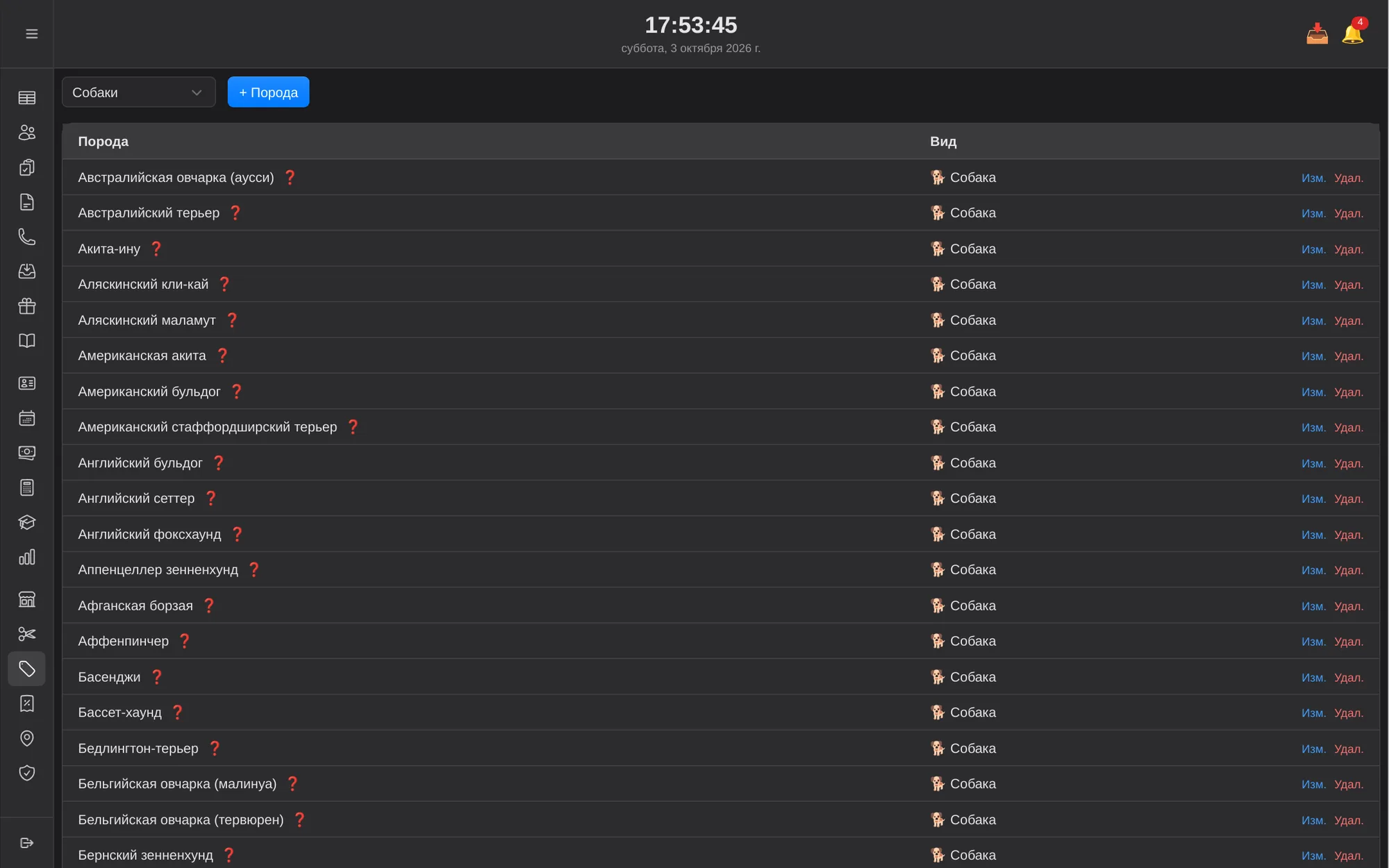Click Изм. for Акита-ину
The width and height of the screenshot is (1389, 868).
(x=1313, y=249)
